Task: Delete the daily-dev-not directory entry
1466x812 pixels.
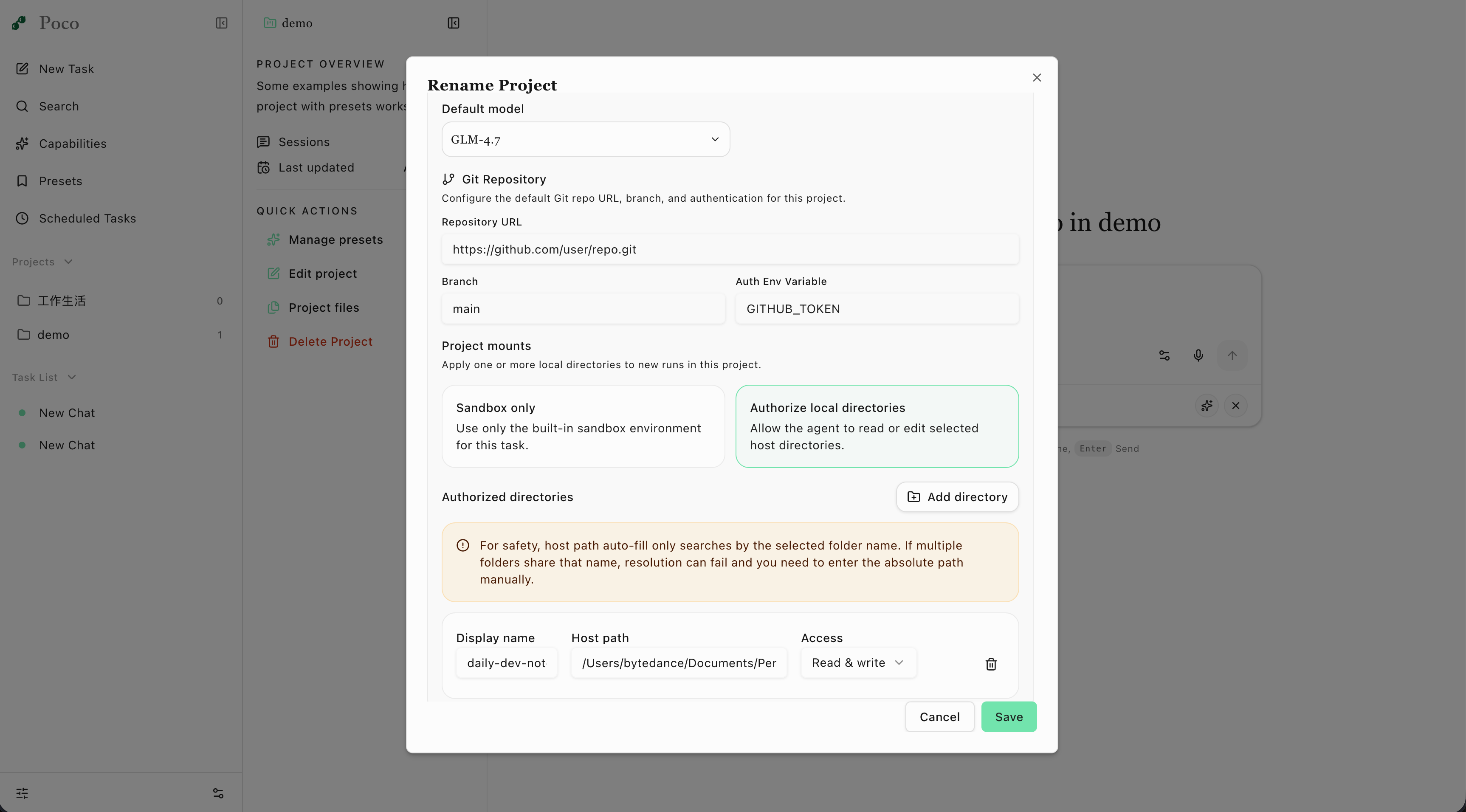Action: pyautogui.click(x=991, y=664)
